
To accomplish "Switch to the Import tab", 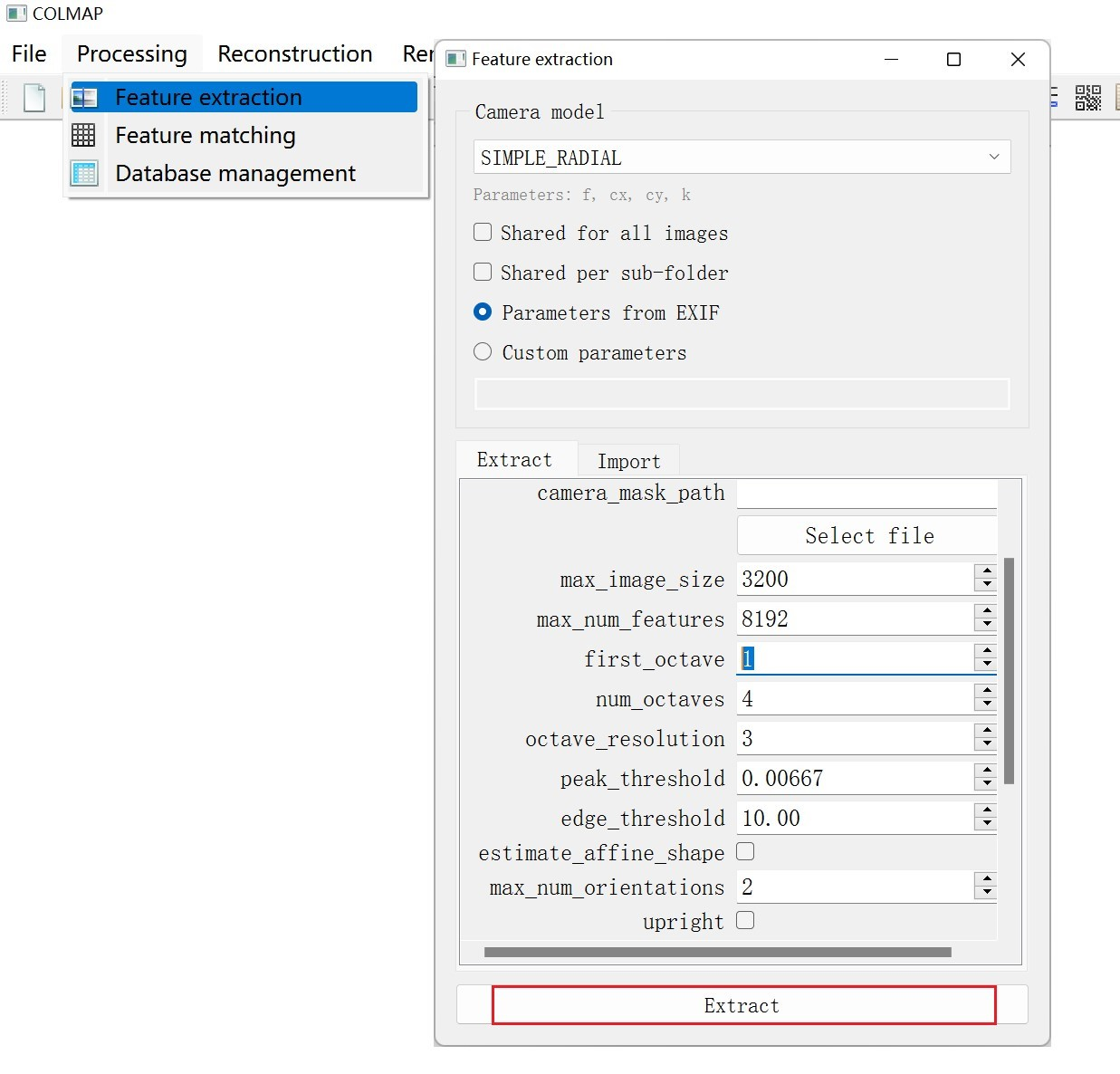I will pos(628,462).
